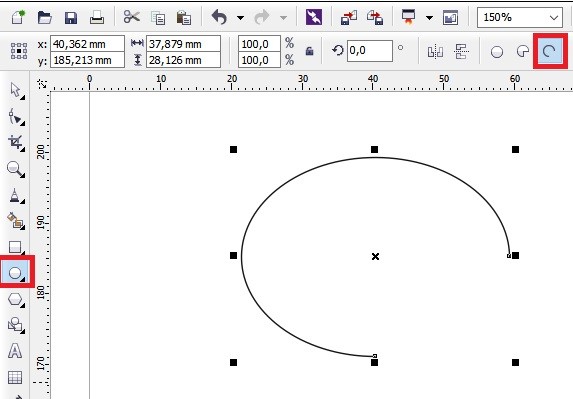Open the welcome screen icon

450,18
